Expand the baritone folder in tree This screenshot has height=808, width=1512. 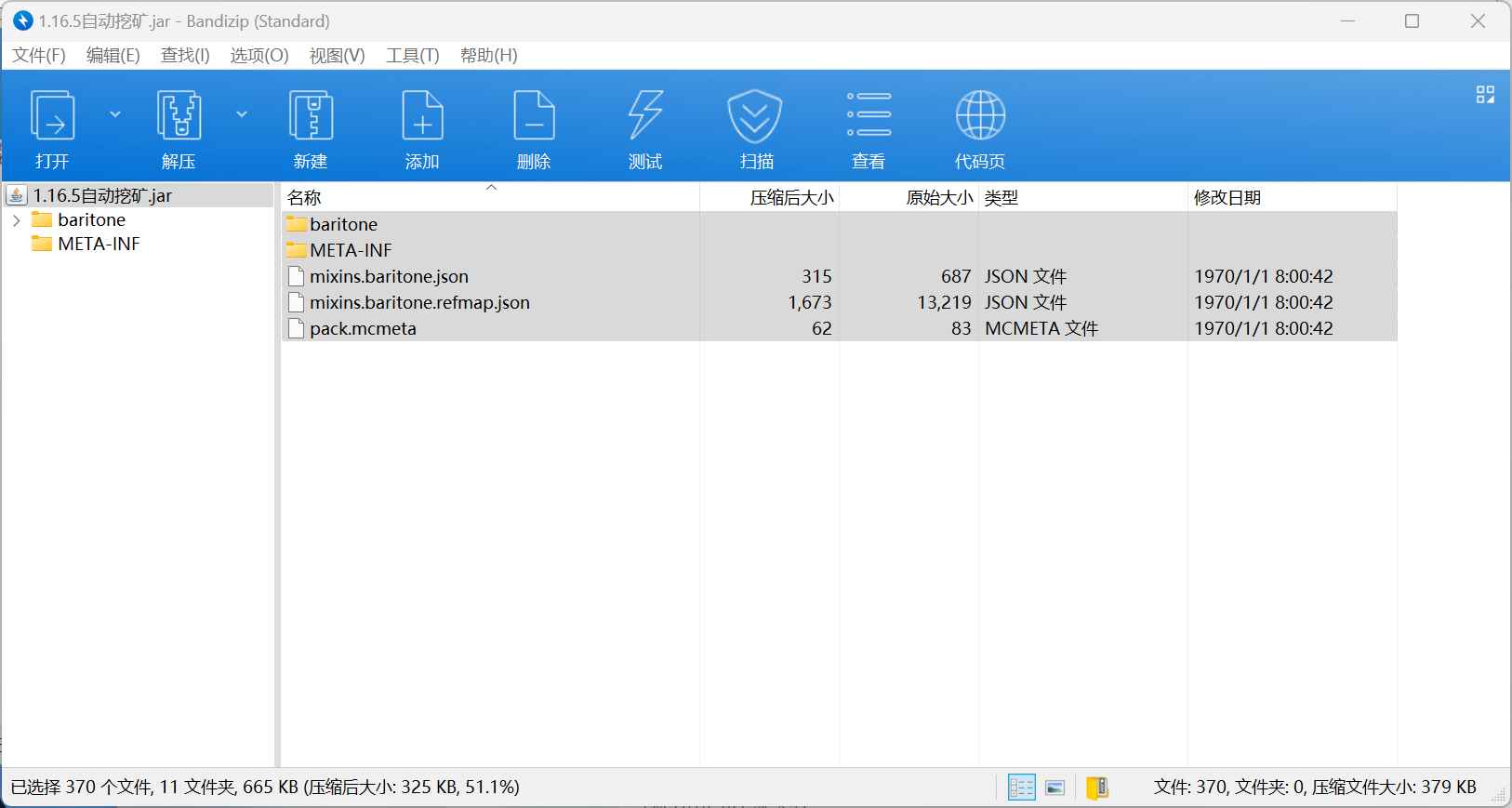(16, 220)
